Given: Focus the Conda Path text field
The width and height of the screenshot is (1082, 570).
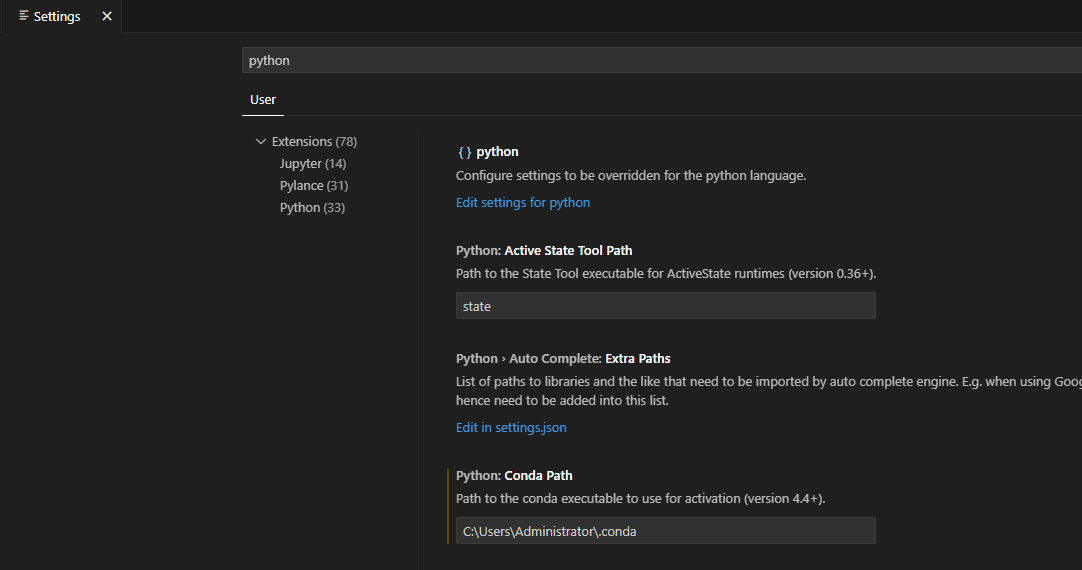Looking at the screenshot, I should coord(665,531).
